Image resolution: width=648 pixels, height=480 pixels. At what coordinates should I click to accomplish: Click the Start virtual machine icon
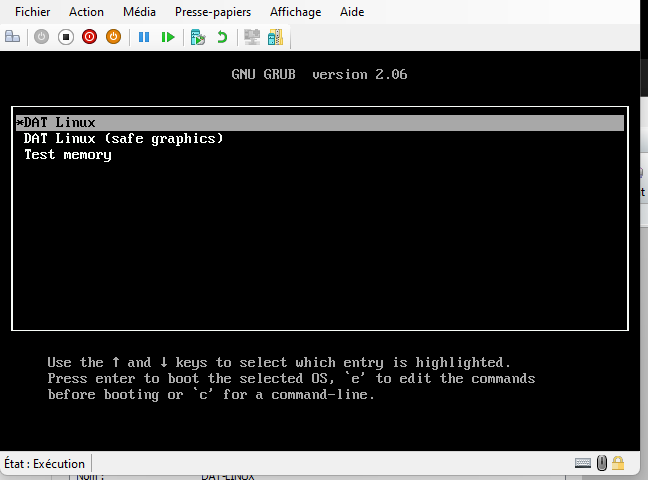[x=41, y=37]
